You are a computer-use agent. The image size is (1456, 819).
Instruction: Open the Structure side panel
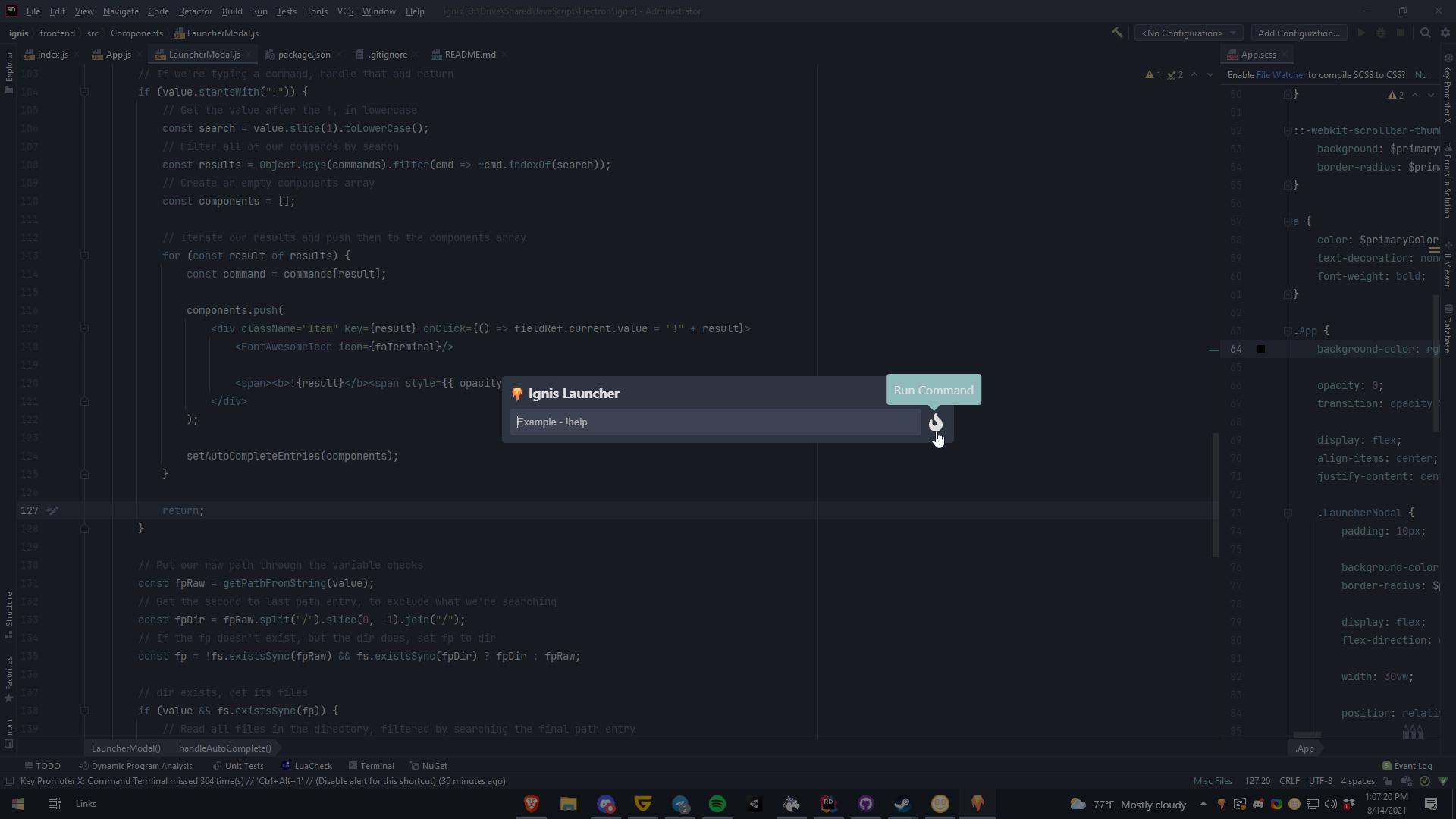9,614
